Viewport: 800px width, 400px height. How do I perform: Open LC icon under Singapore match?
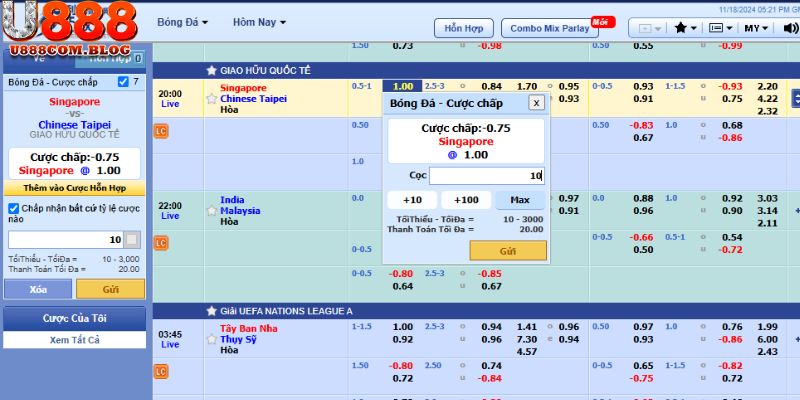tap(161, 132)
